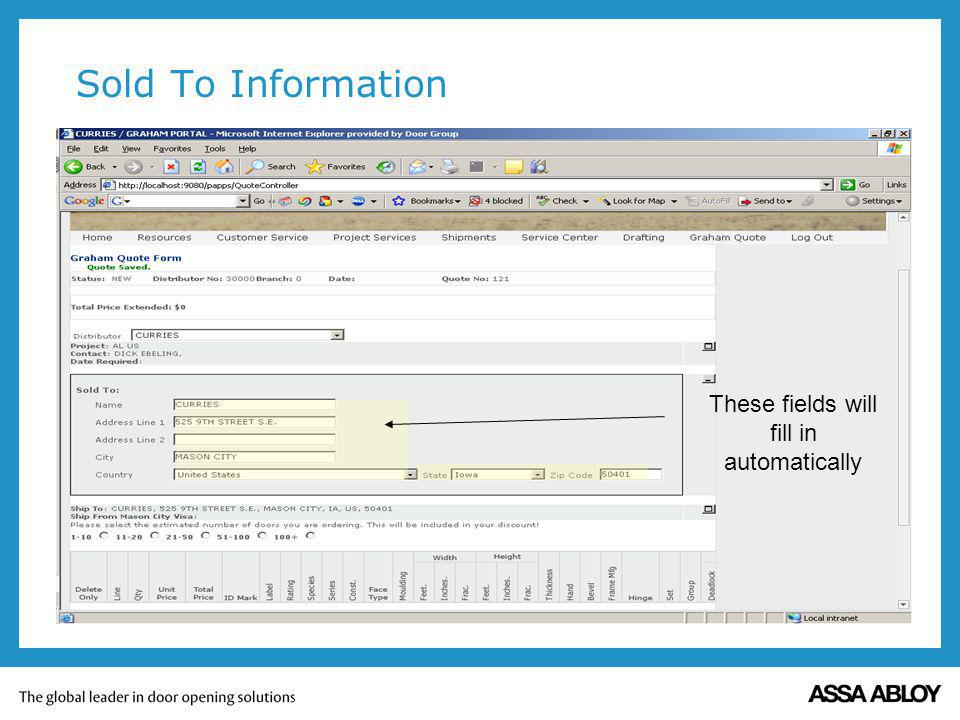Click the page scrollbar down arrow
960x720 pixels.
point(903,604)
